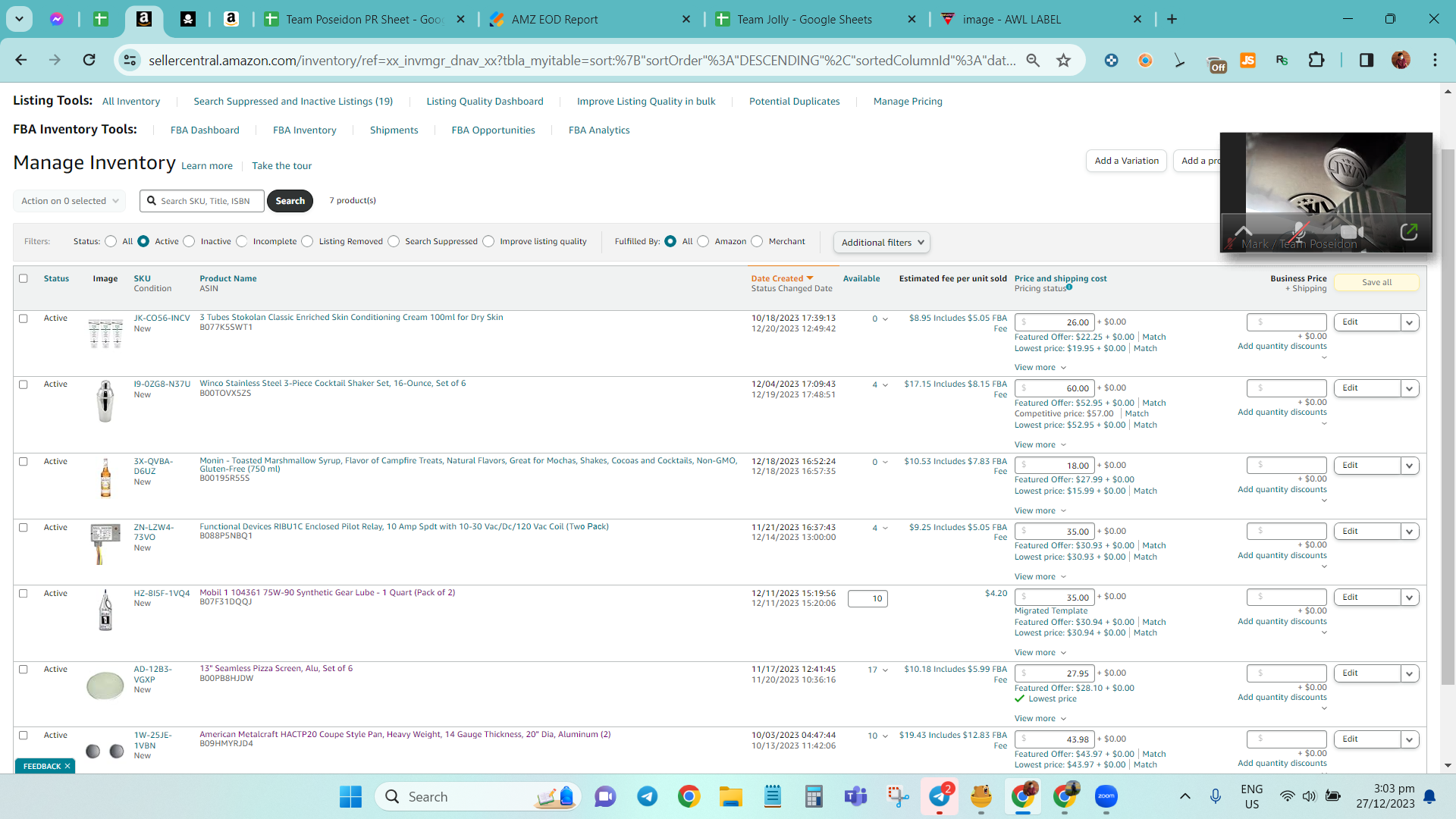The image size is (1456, 819).
Task: Click the site information icon in address bar
Action: pos(130,60)
